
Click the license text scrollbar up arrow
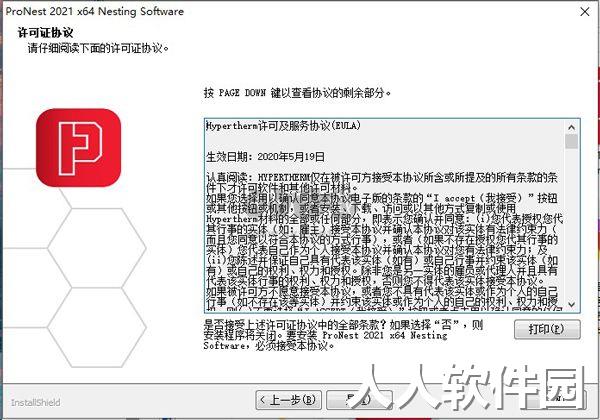pos(571,127)
